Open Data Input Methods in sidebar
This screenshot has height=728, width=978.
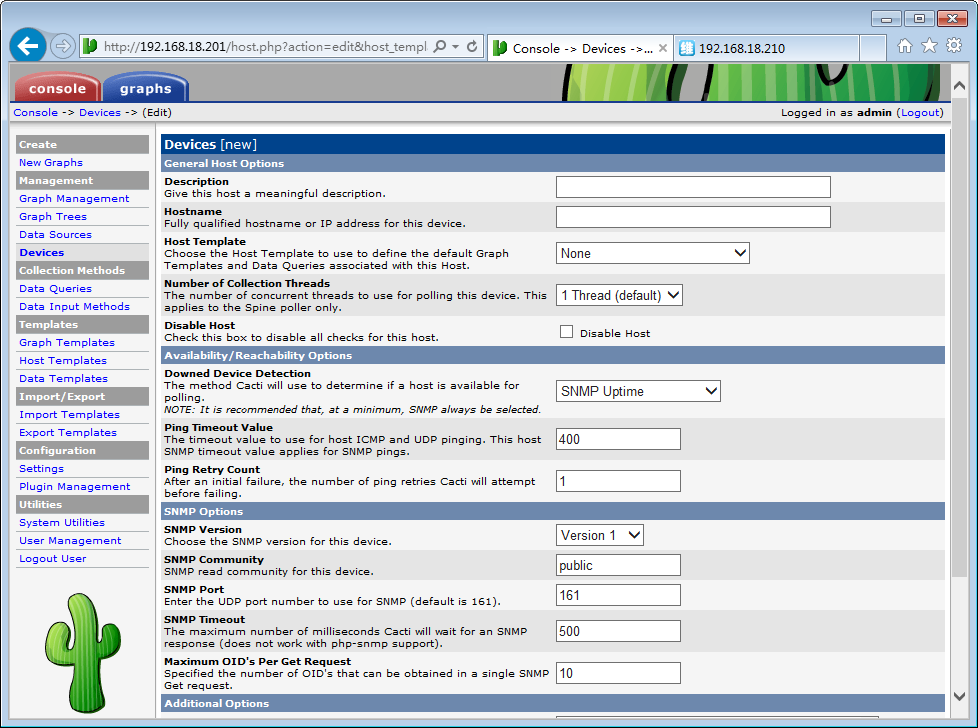pos(74,306)
